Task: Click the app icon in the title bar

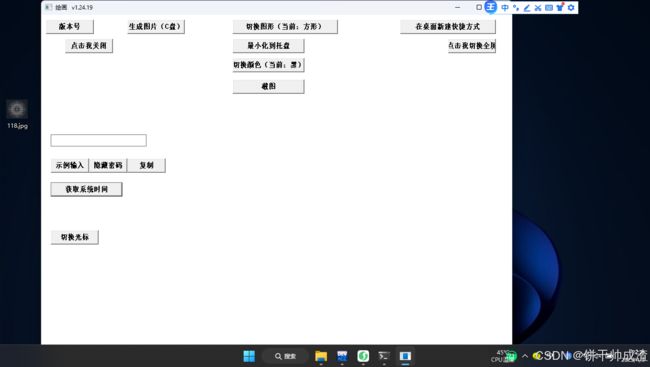Action: pos(49,7)
